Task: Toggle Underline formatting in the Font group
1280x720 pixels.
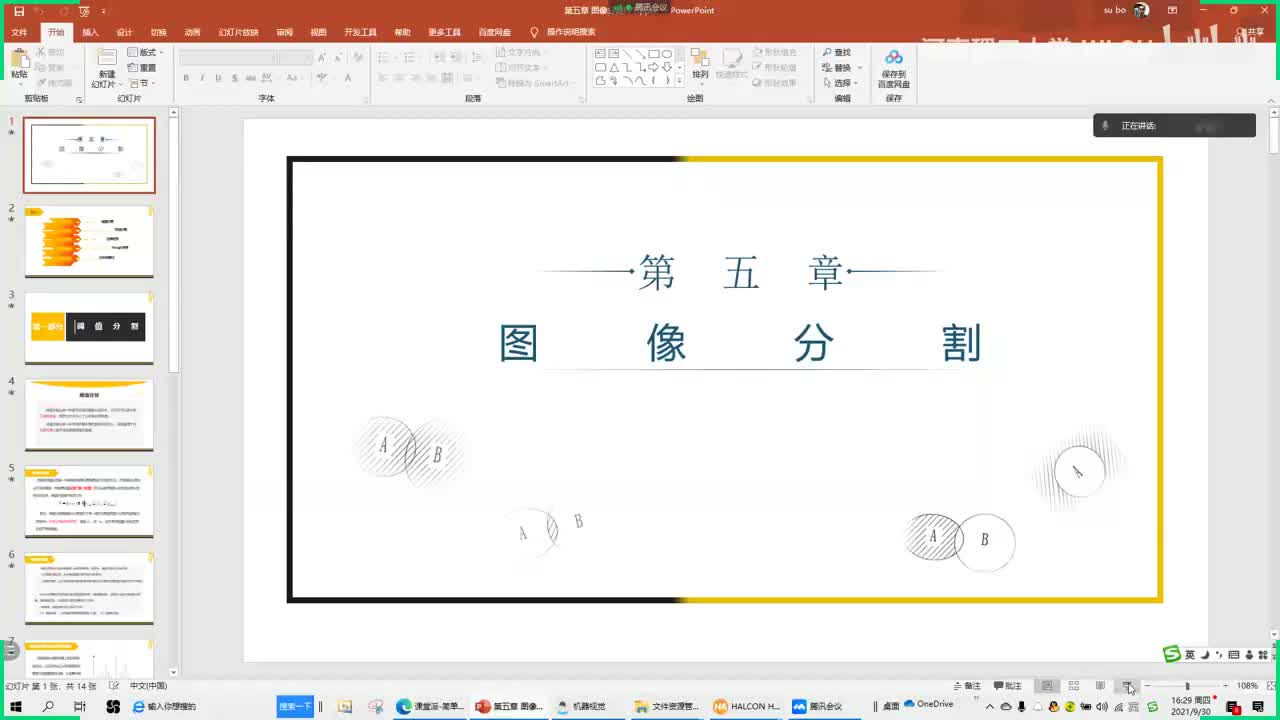Action: pyautogui.click(x=218, y=78)
